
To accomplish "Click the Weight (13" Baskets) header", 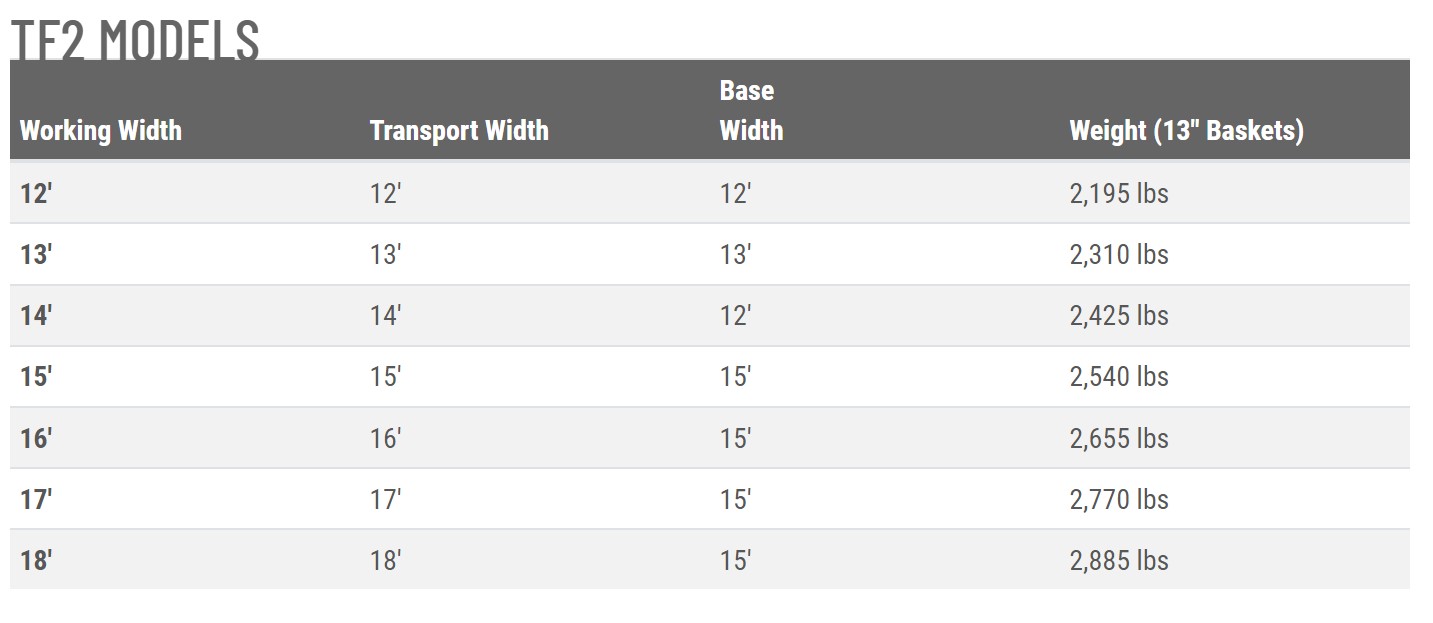I will click(x=1186, y=131).
